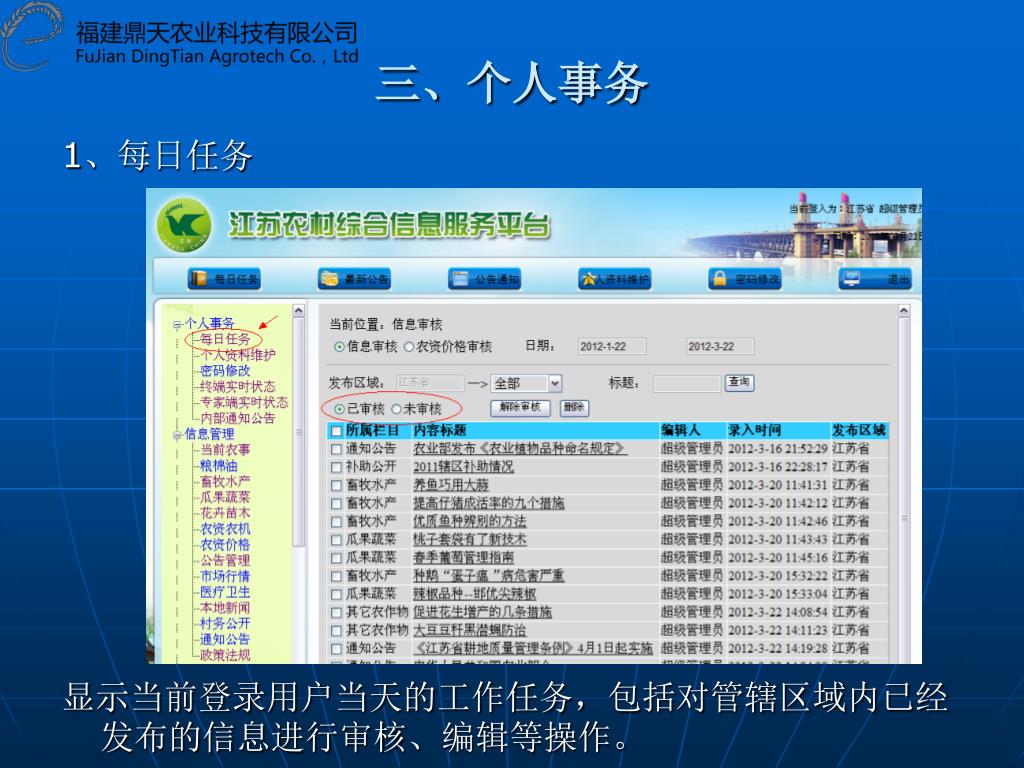
Task: Select the 信息审核 radio button
Action: coord(339,347)
